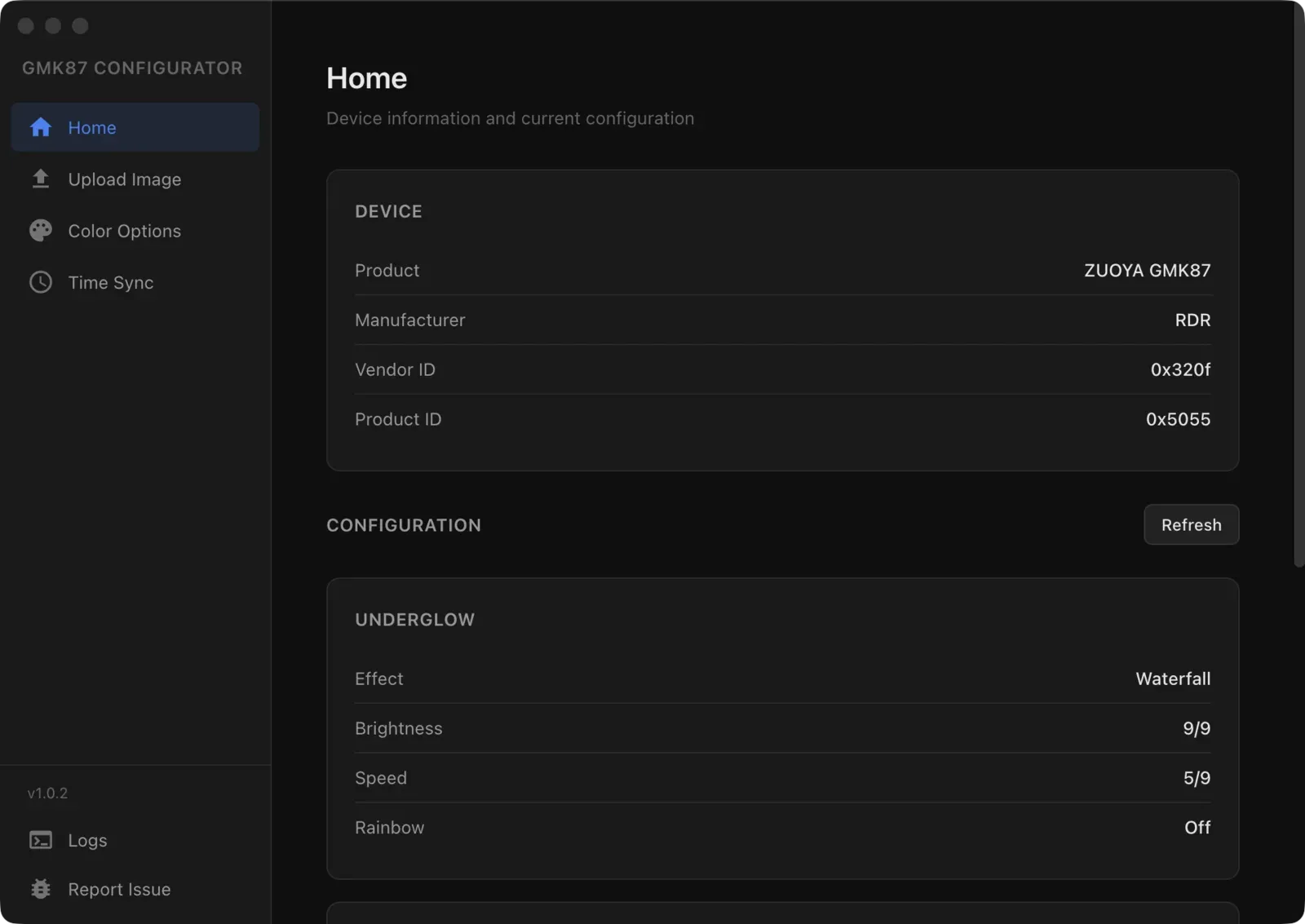Screen dimensions: 1305x924
Task: Click the version label v1.0.2
Action: (x=47, y=793)
